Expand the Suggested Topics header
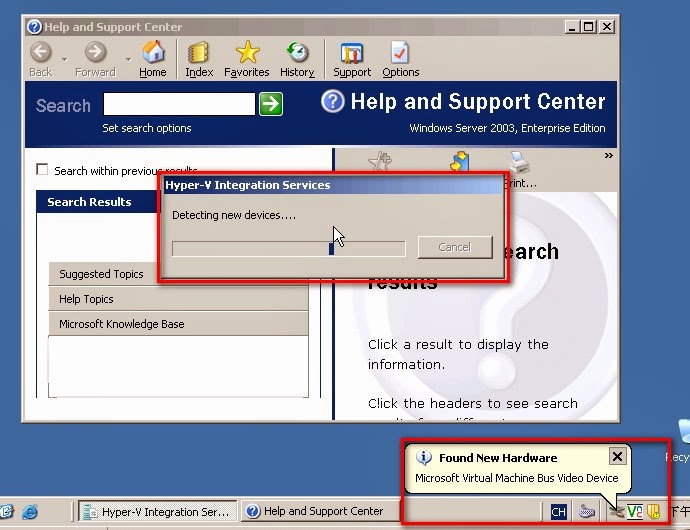Screen dimensions: 690x530 pyautogui.click(x=178, y=274)
